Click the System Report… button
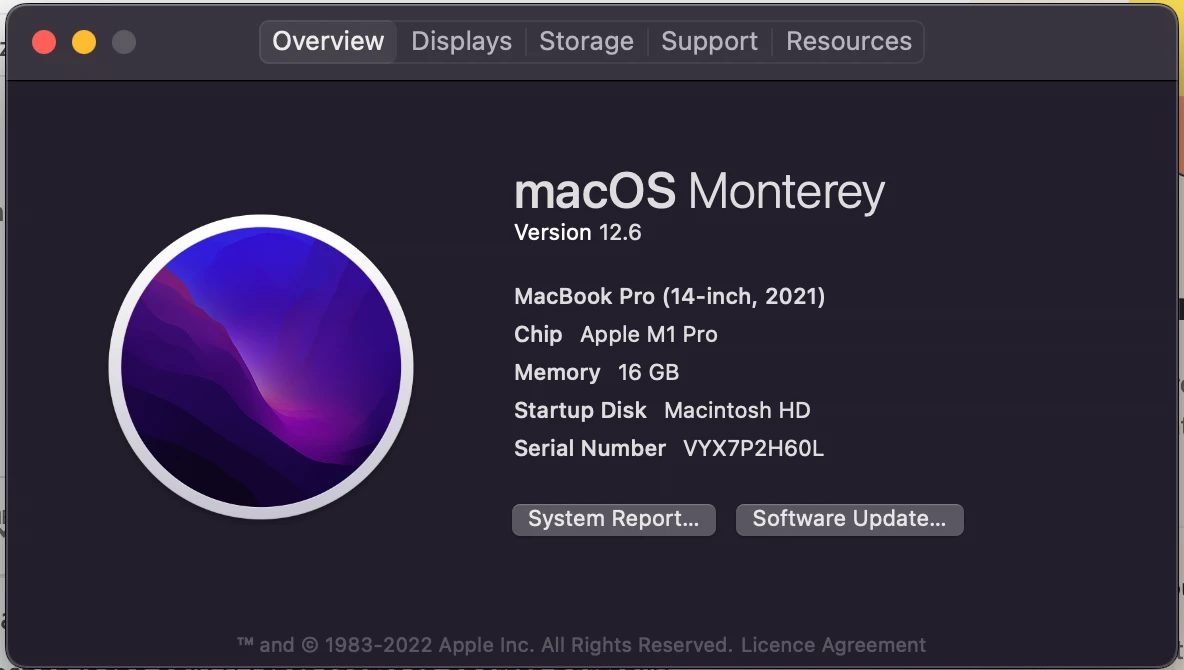The image size is (1184, 670). coord(613,520)
